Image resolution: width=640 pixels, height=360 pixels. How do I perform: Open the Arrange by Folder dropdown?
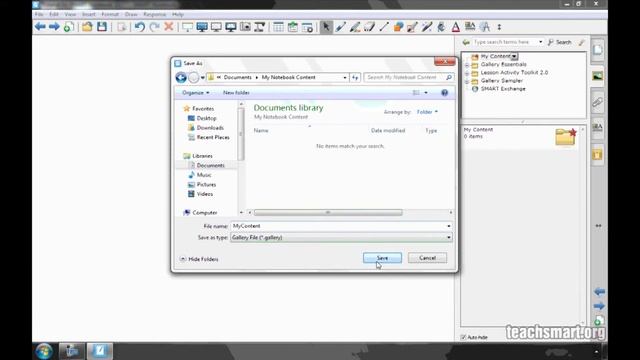[427, 112]
